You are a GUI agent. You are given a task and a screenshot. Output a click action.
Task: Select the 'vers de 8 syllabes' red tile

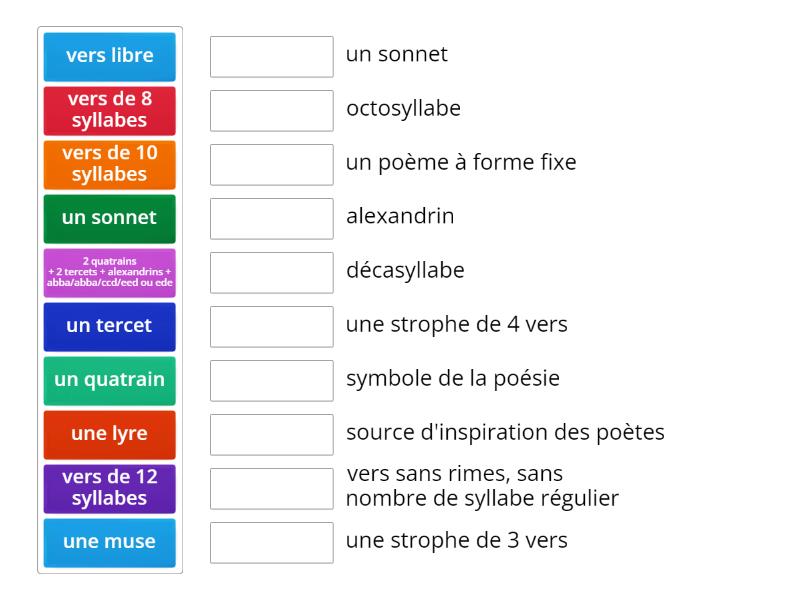[x=109, y=110]
